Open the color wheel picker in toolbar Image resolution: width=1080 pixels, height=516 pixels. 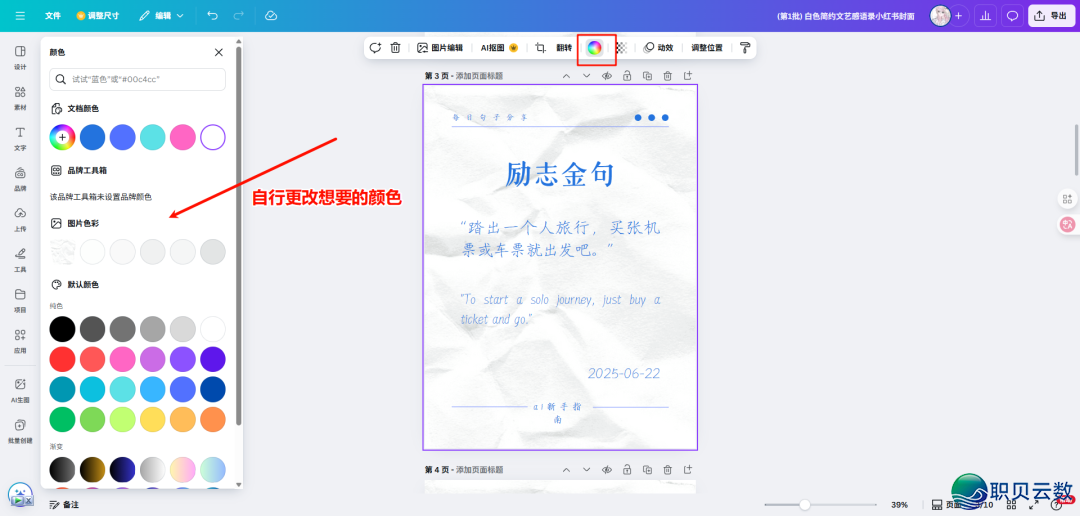tap(595, 47)
